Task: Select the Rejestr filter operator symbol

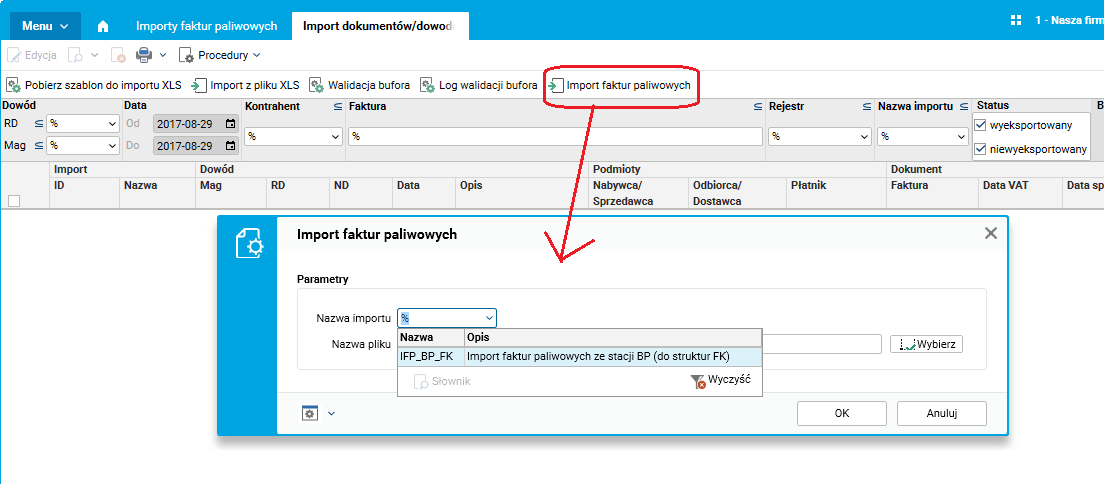Action: (x=867, y=107)
